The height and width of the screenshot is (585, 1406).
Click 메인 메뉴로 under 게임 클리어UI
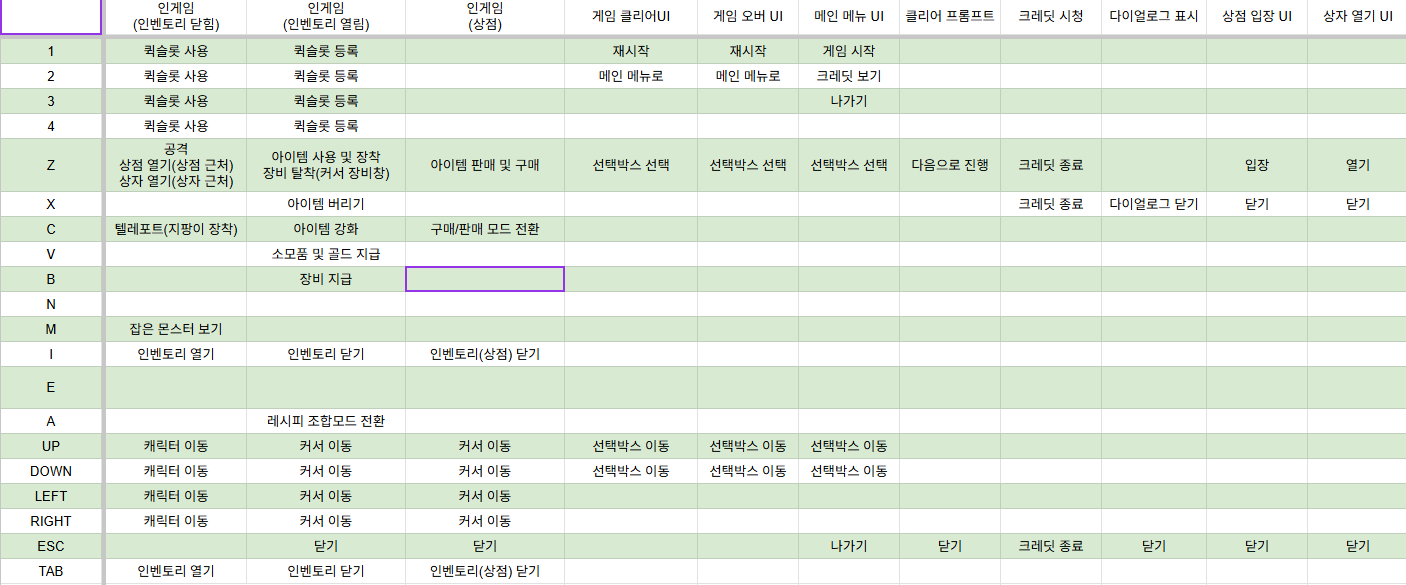(x=631, y=76)
